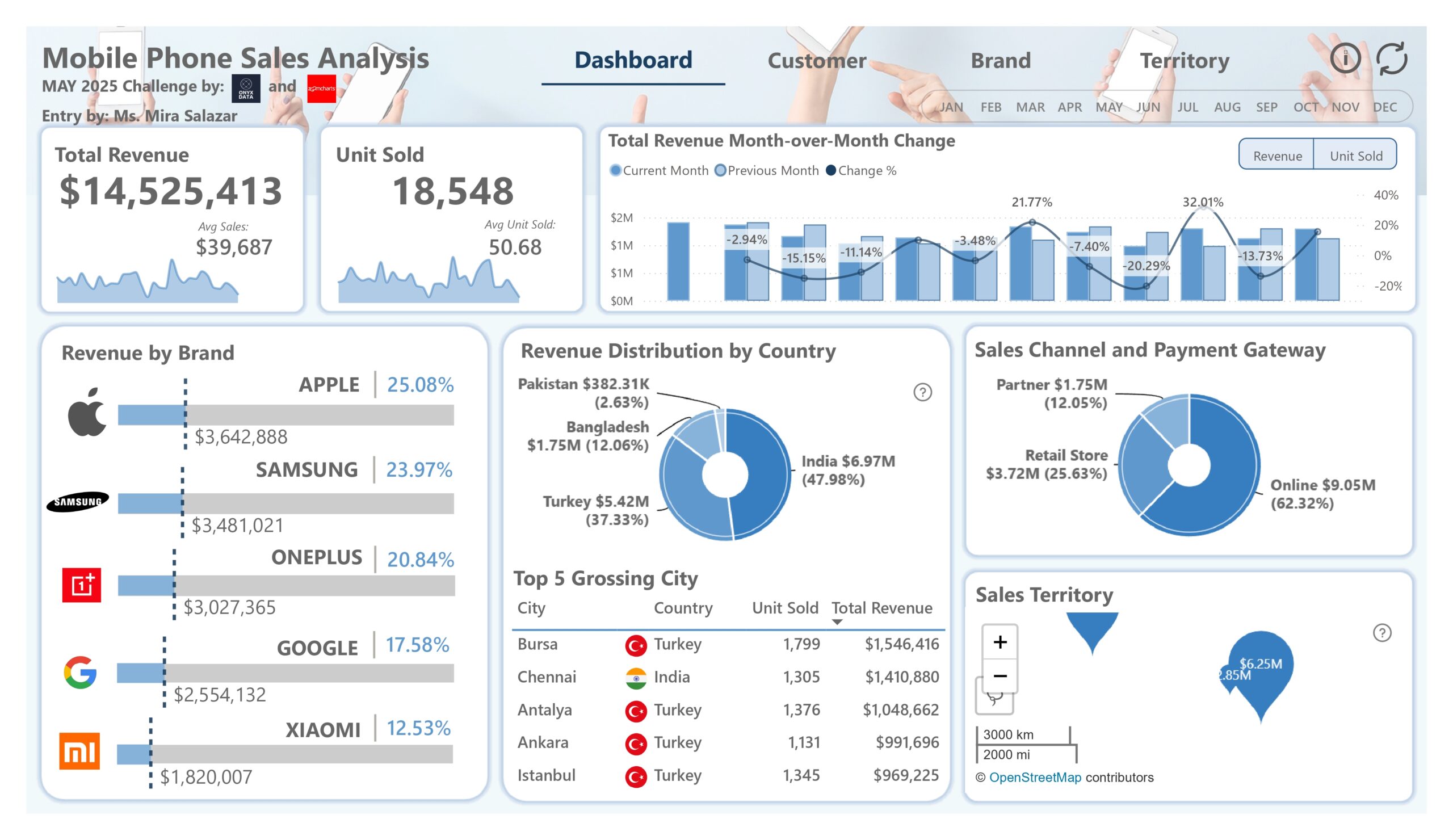1453x840 pixels.
Task: Click the lasso select icon on map
Action: coord(994,700)
